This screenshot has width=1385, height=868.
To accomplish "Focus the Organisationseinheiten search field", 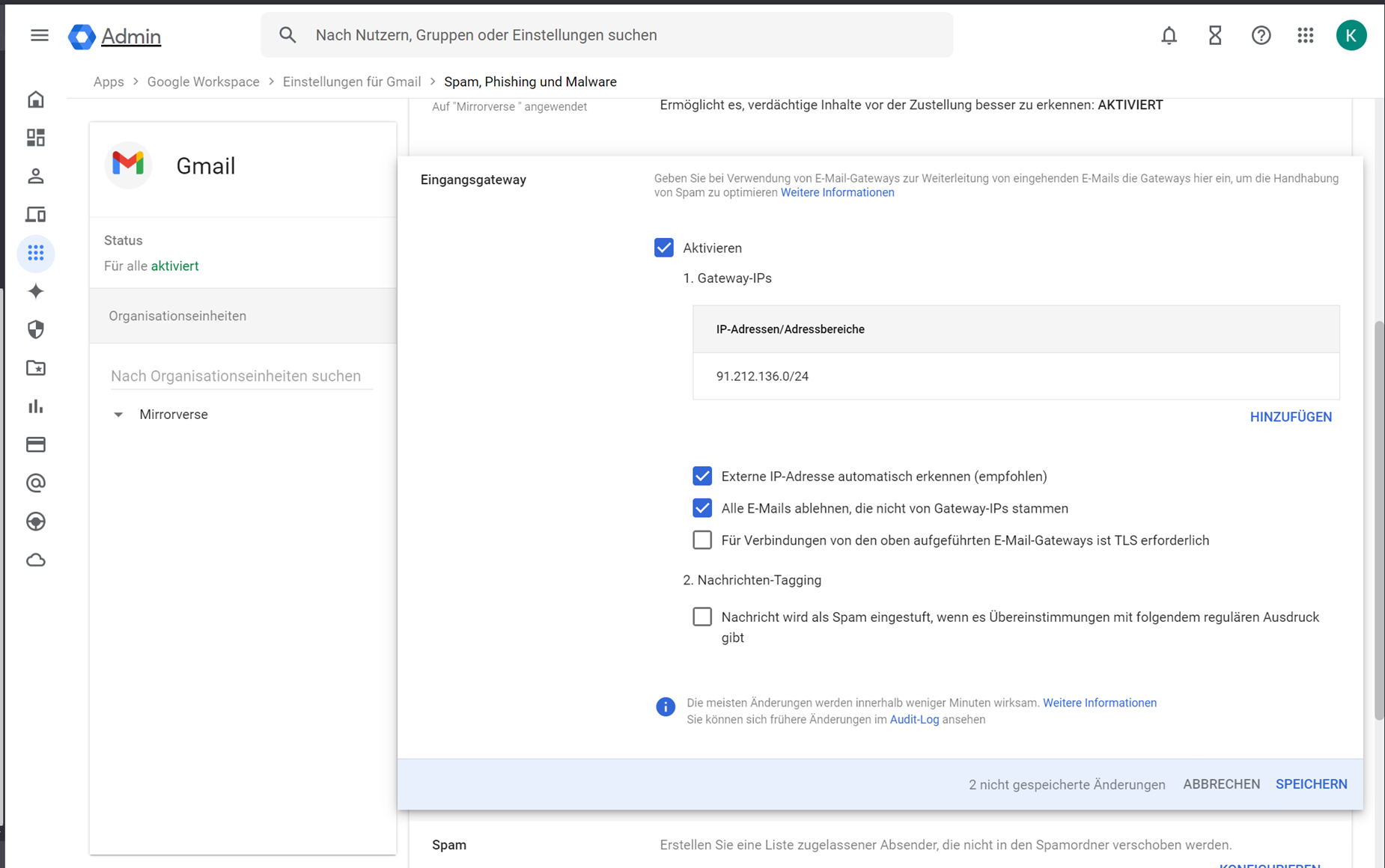I will (x=241, y=376).
